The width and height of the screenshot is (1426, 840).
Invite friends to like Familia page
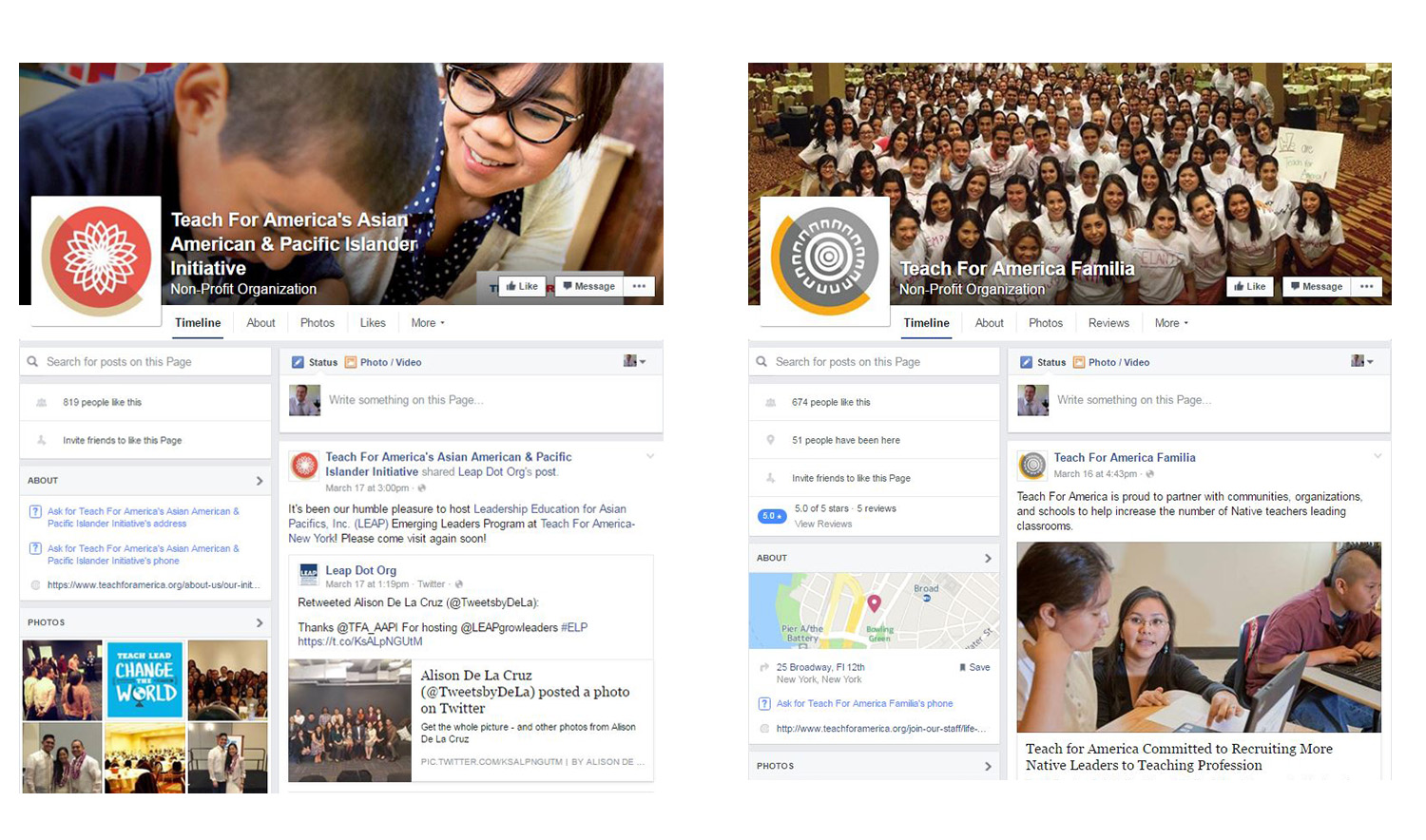tap(851, 479)
